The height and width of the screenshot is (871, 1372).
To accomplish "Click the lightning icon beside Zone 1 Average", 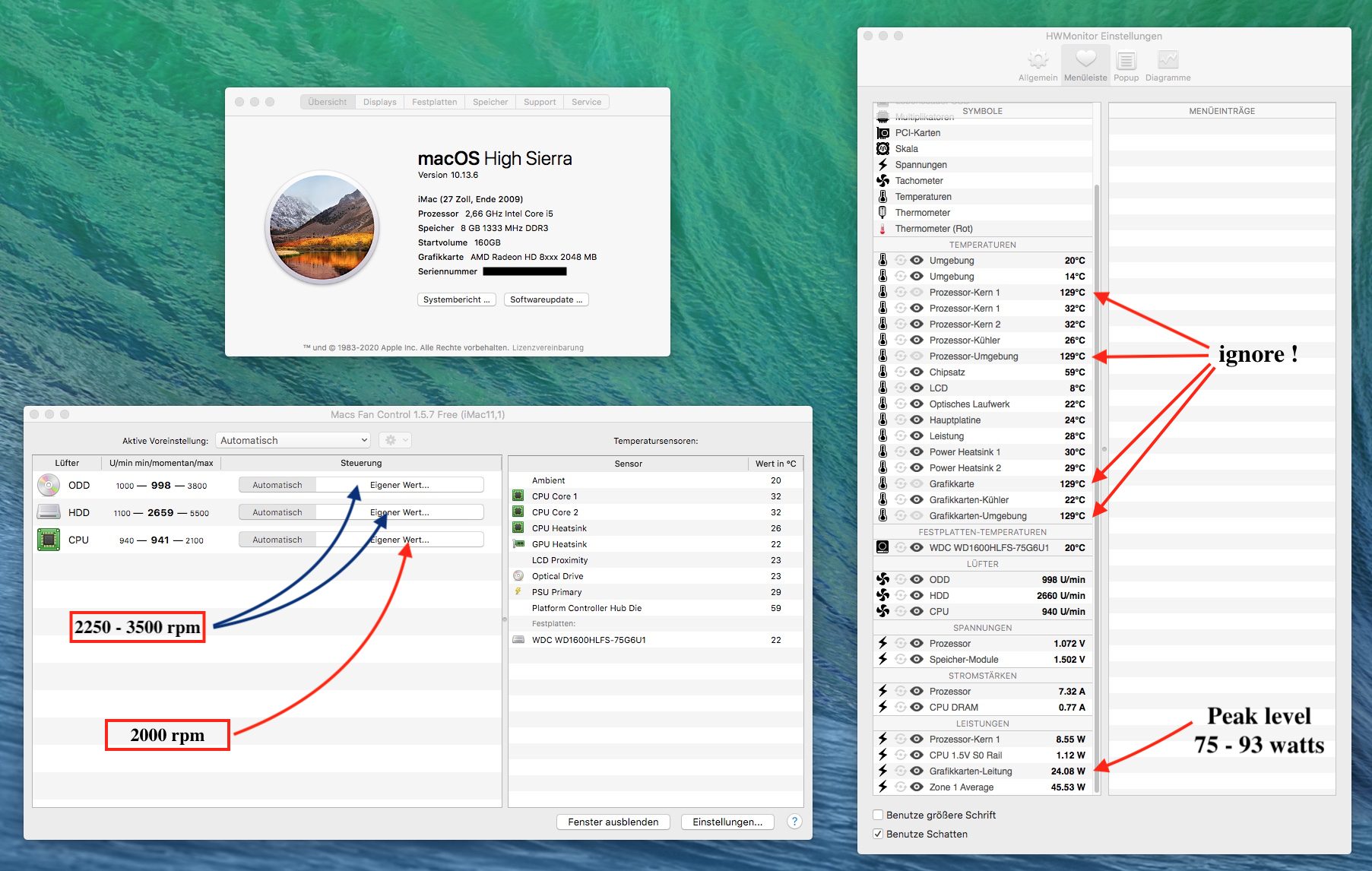I will pyautogui.click(x=882, y=787).
